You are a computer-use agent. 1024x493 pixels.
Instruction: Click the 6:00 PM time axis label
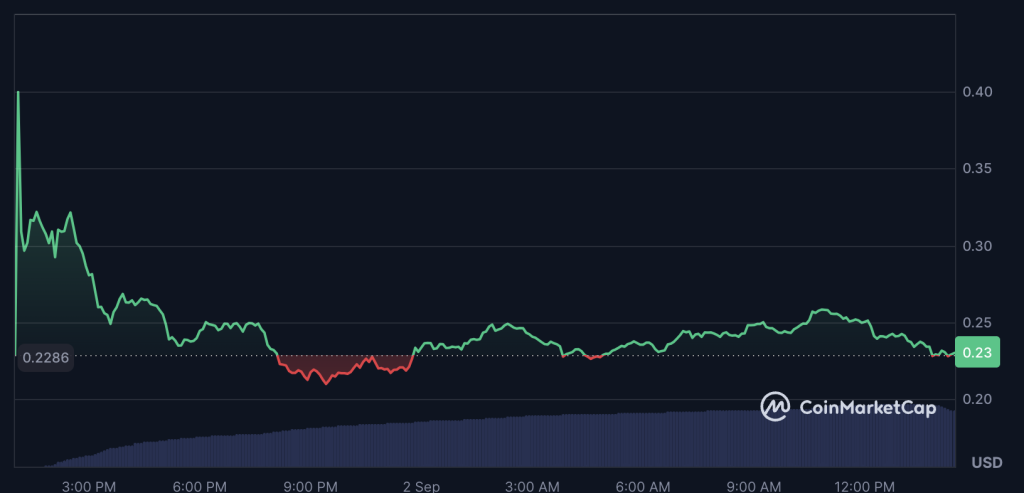point(200,486)
